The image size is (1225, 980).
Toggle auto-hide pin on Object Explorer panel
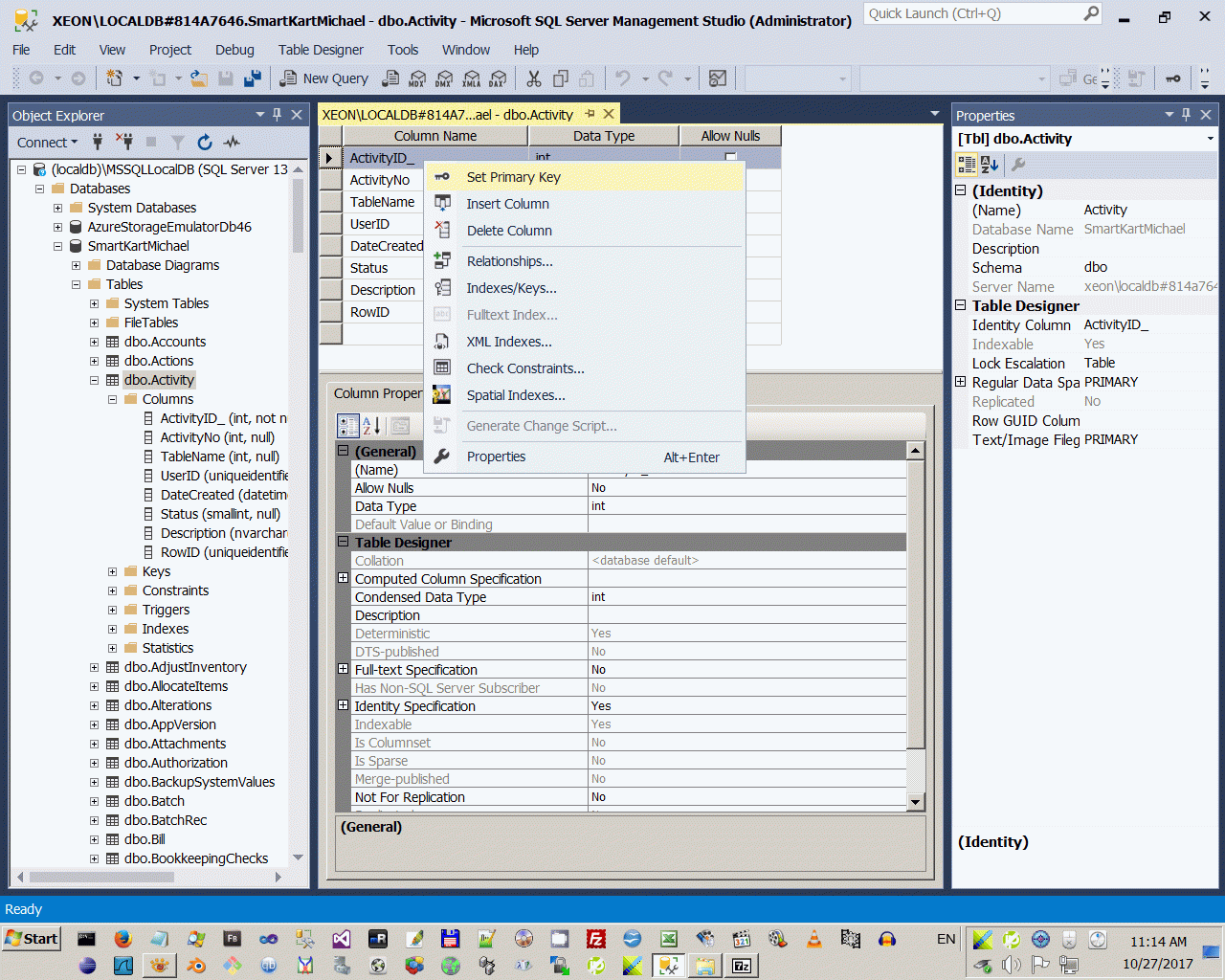point(278,115)
